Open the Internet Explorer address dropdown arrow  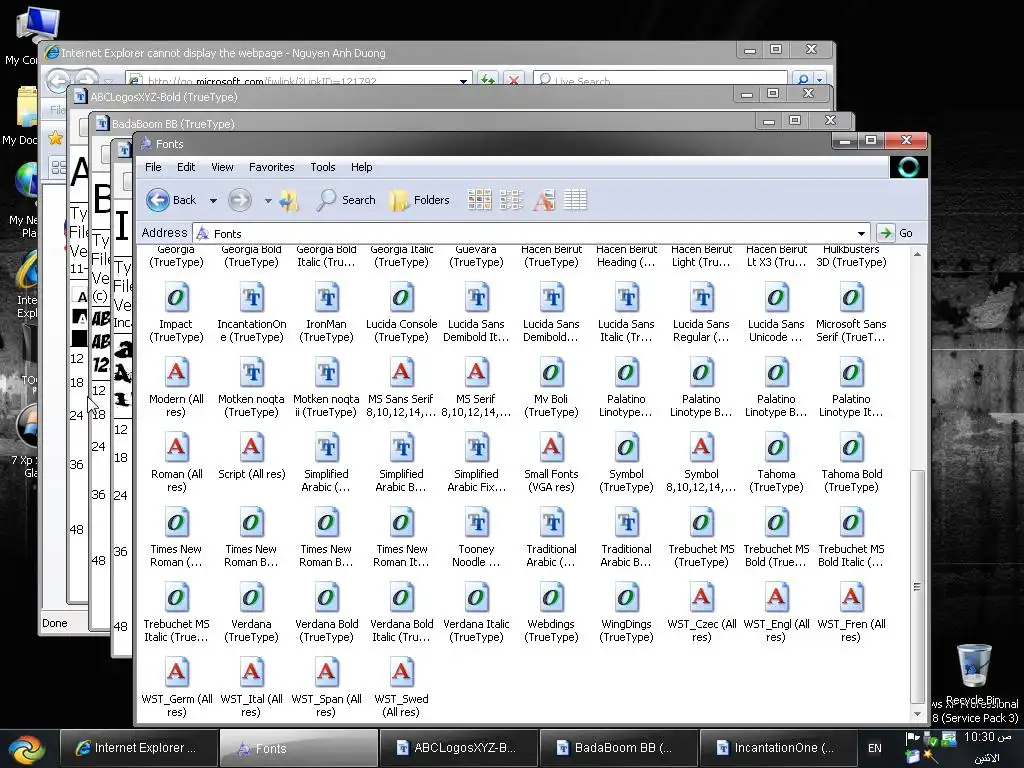pyautogui.click(x=463, y=81)
